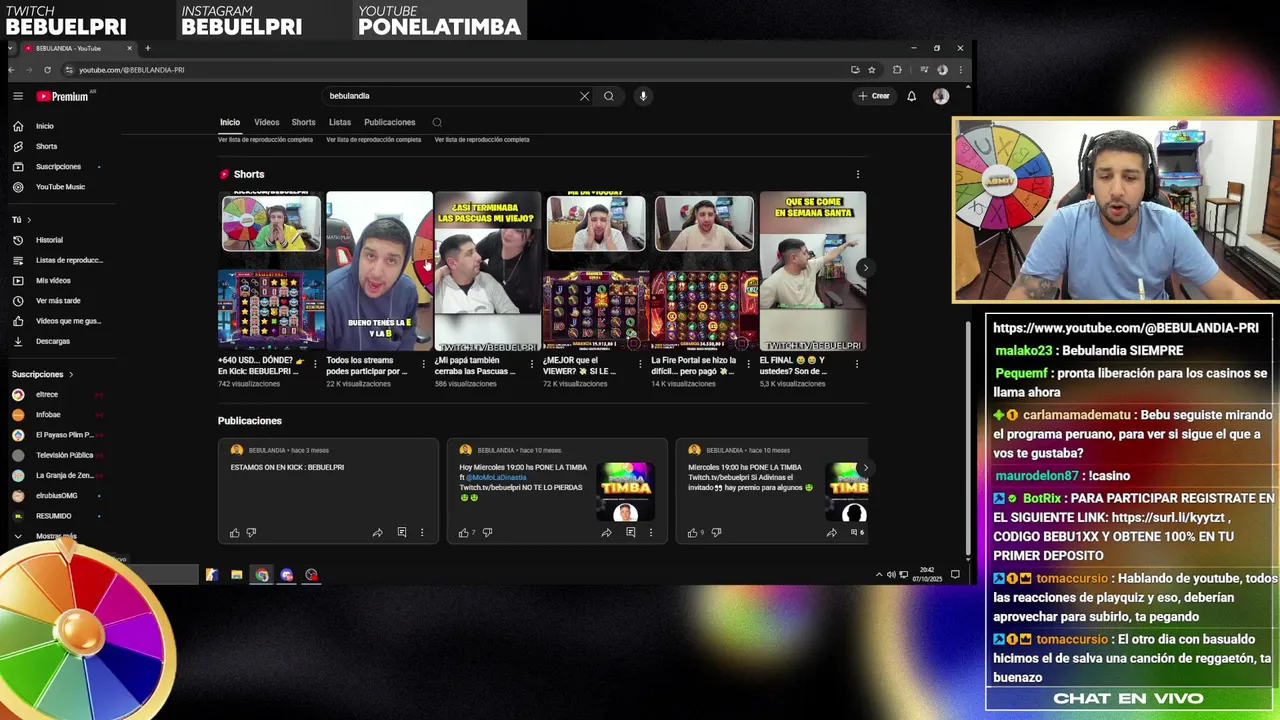
Task: Share the 'ESTAMOS ON EN KICK' post
Action: tap(377, 533)
